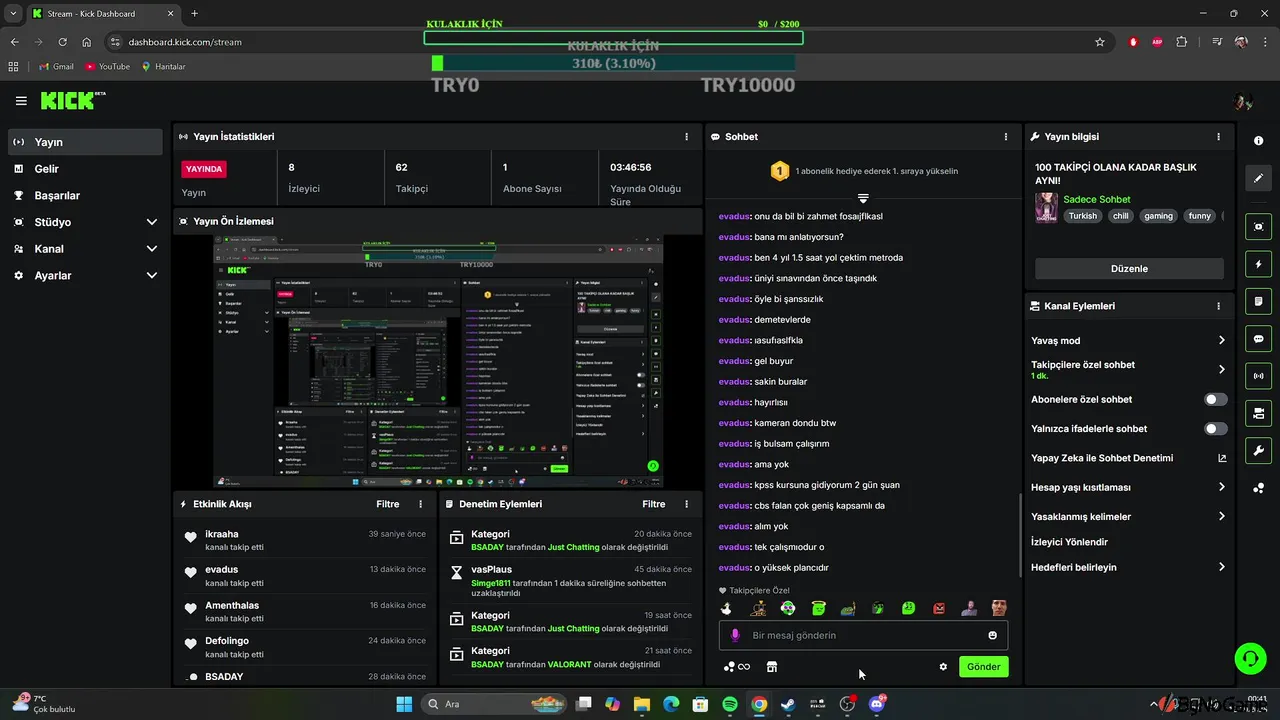
Task: Click the camera icon in right toolbar
Action: (x=1258, y=413)
